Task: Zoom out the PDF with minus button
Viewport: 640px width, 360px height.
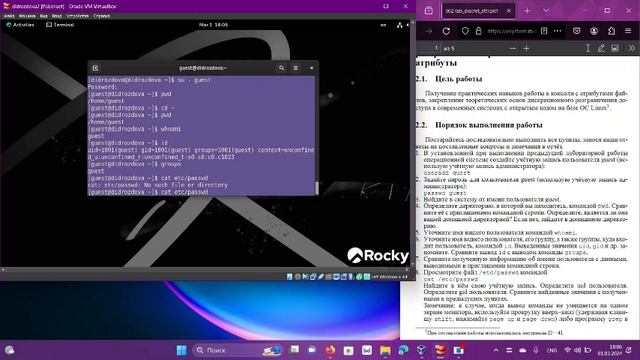Action: click(513, 49)
